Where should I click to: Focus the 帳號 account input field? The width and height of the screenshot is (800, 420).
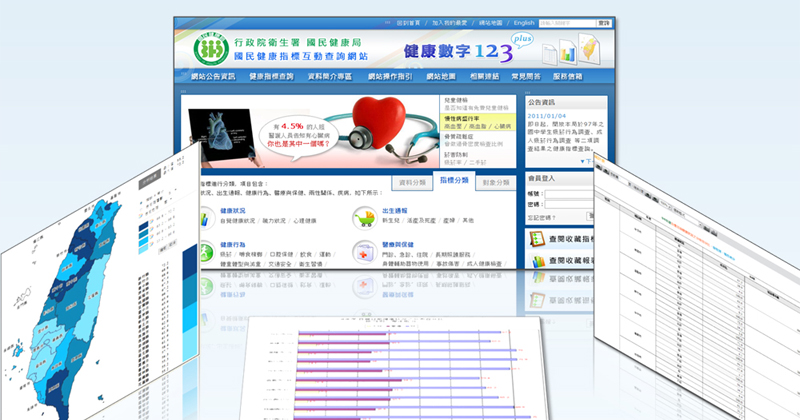(569, 194)
